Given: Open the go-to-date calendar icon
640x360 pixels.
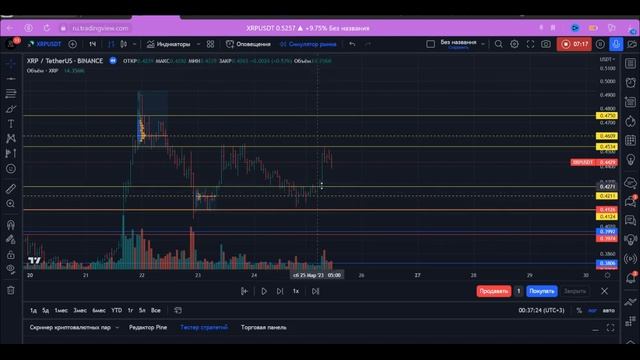Looking at the screenshot, I should pyautogui.click(x=178, y=310).
